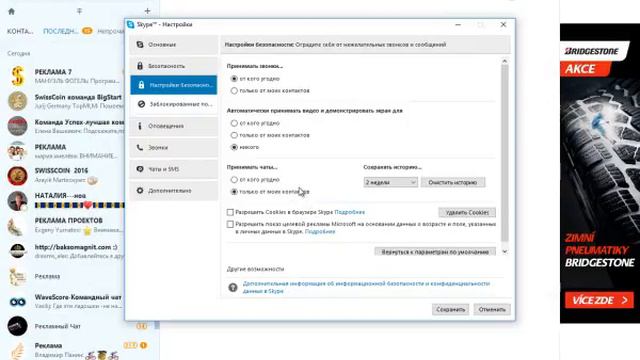Select Настройки безопасности submenu item
The height and width of the screenshot is (360, 640).
point(174,85)
